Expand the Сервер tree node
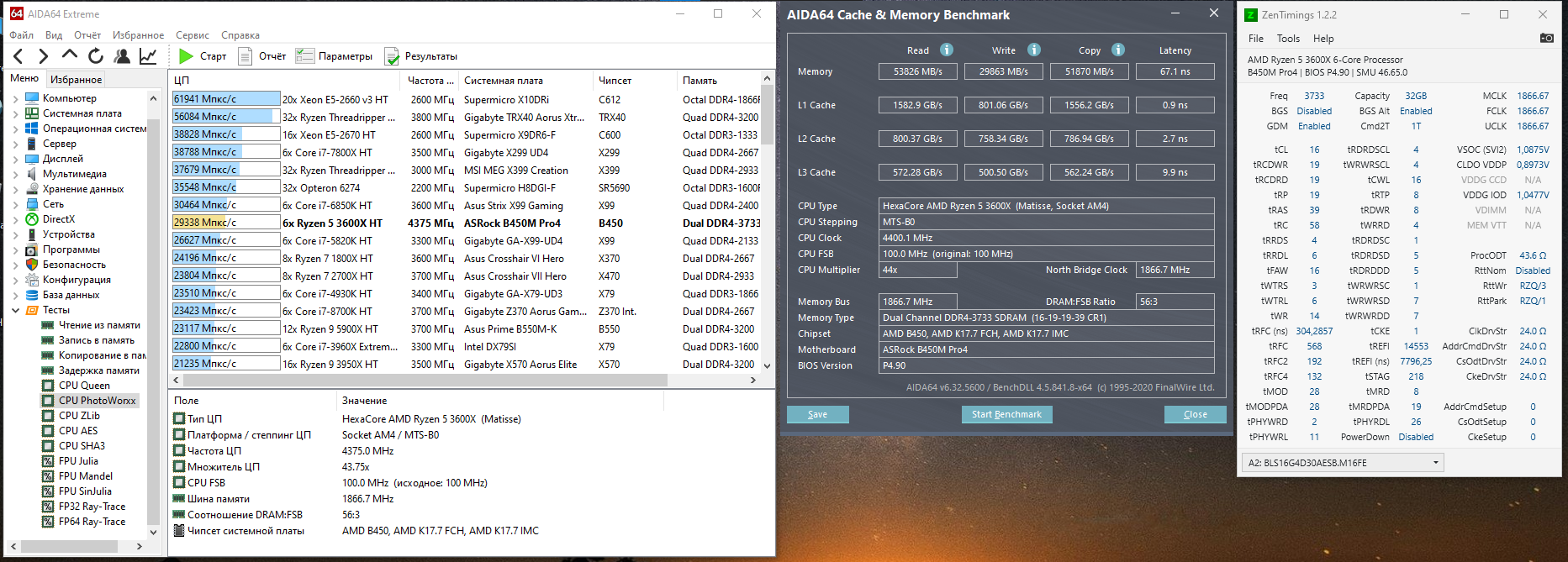The image size is (1568, 562). (x=15, y=144)
